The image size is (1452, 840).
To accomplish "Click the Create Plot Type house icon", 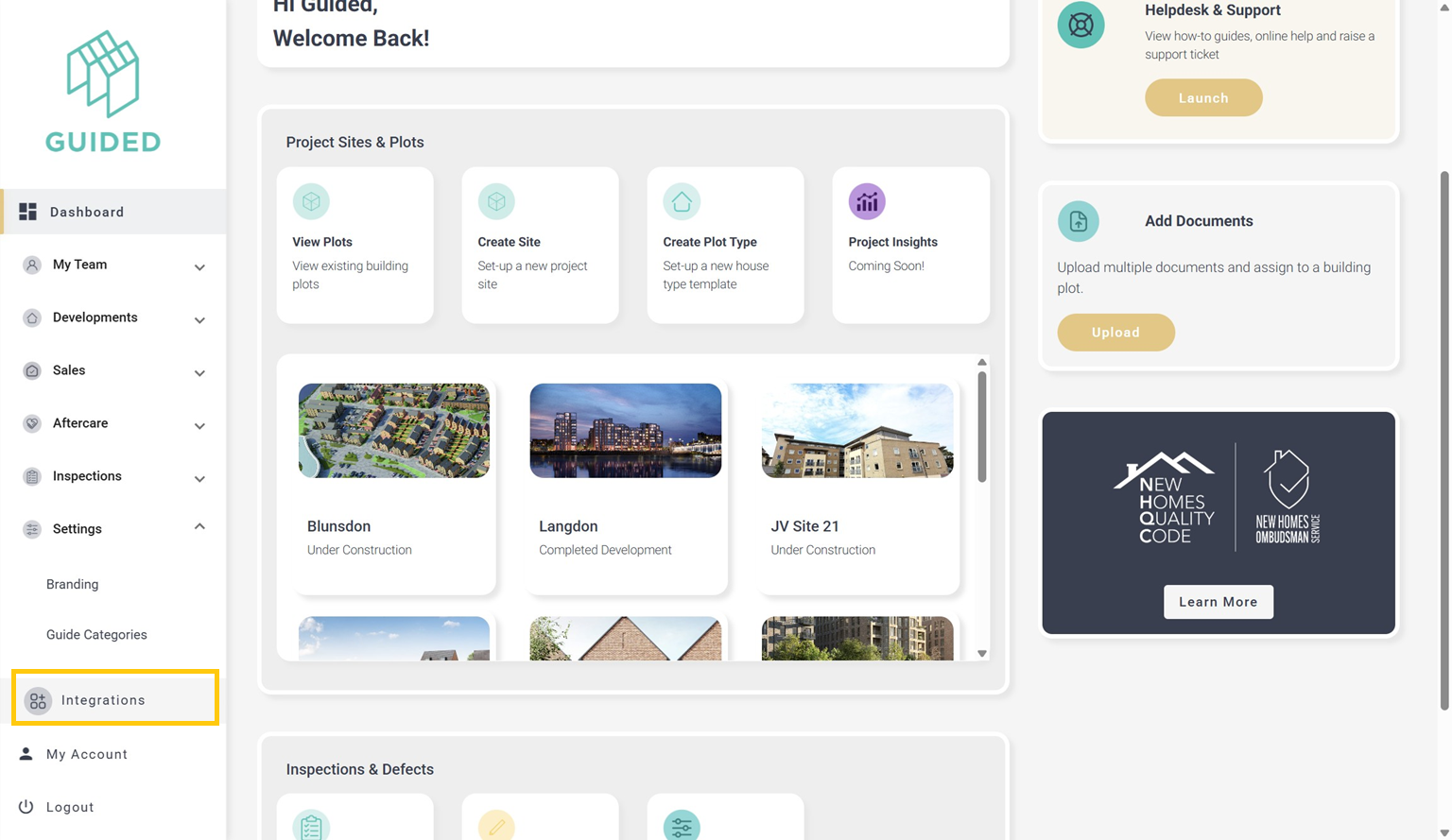I will (x=682, y=201).
